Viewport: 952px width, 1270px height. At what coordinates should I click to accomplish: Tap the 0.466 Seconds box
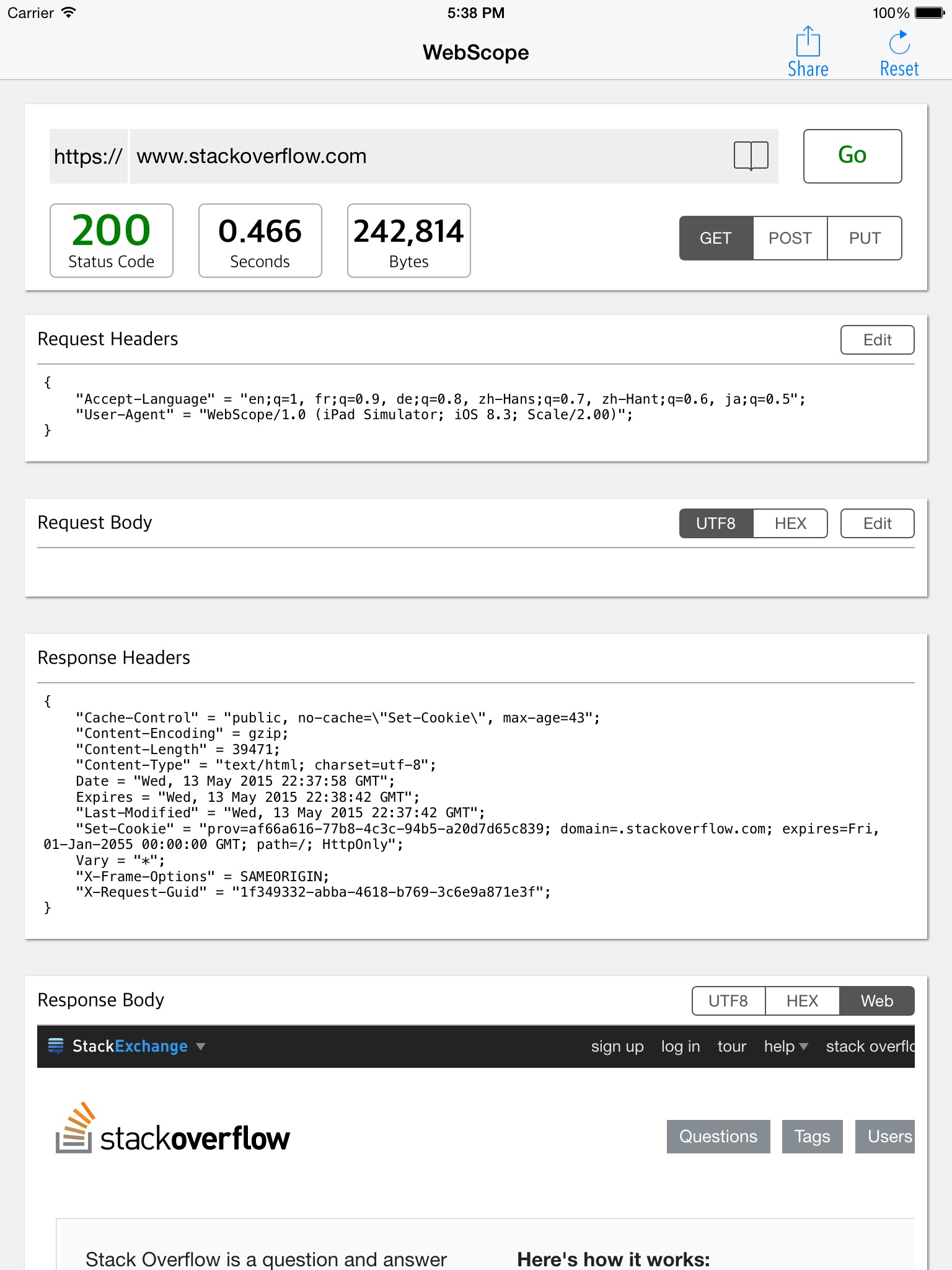click(x=260, y=241)
